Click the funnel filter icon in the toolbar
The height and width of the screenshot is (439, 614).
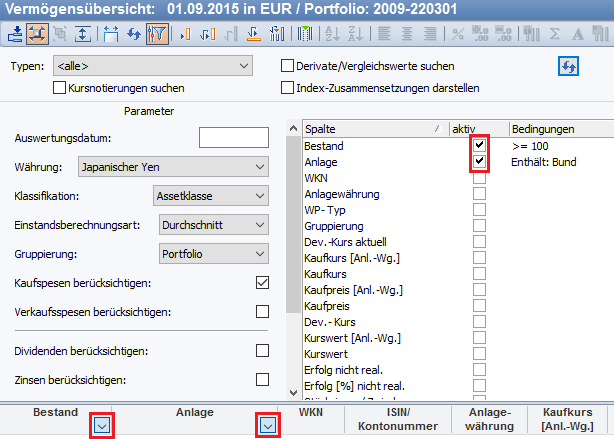(x=157, y=33)
